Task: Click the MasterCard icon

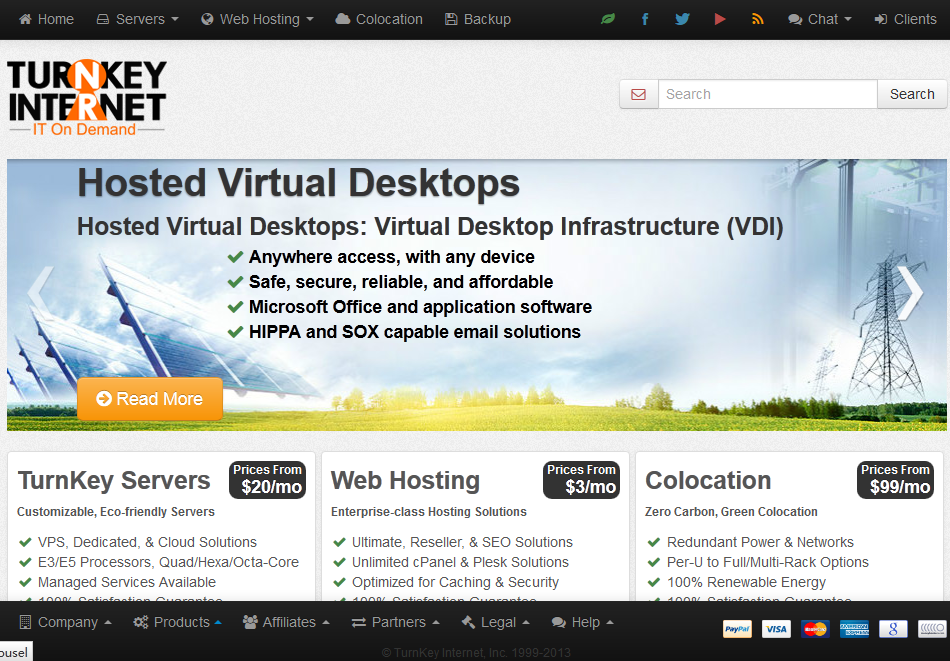Action: [x=815, y=629]
